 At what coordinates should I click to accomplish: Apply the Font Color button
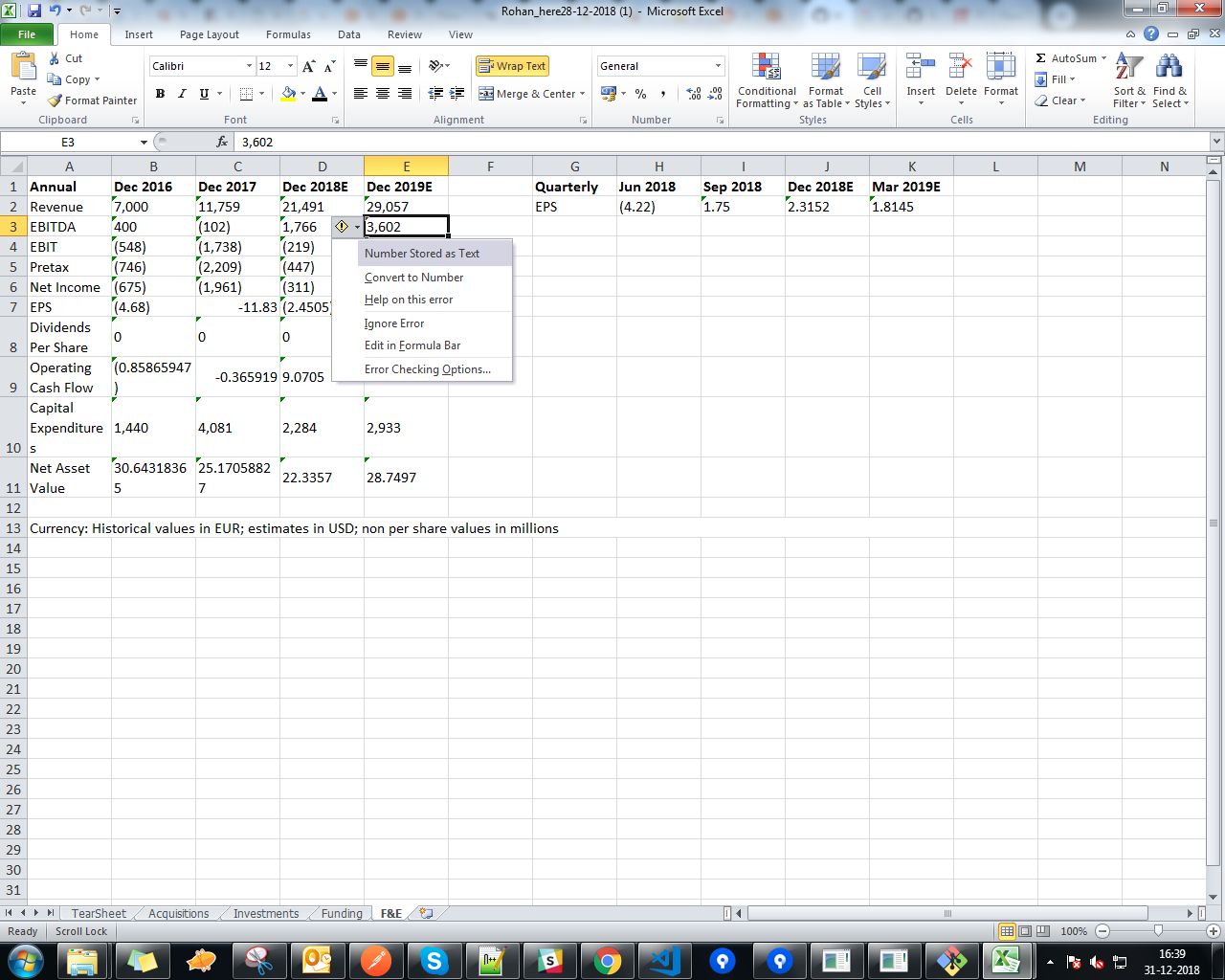click(320, 94)
